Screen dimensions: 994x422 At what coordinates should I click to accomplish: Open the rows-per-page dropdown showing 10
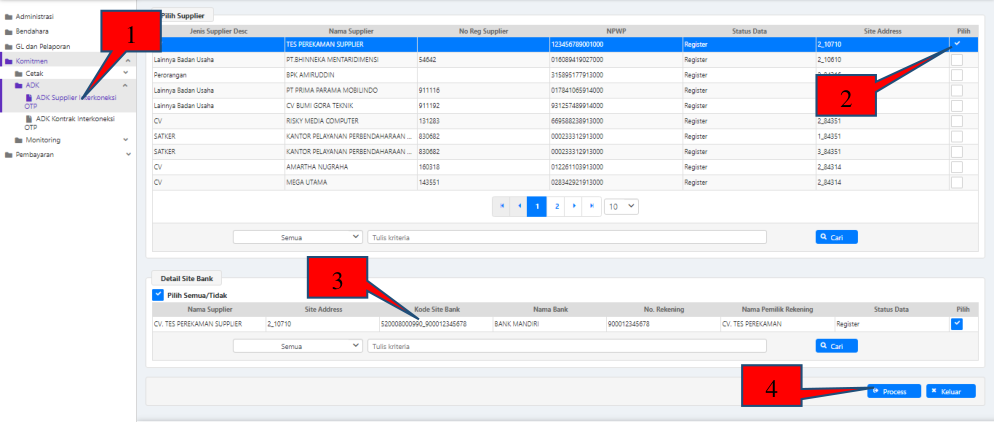coord(621,206)
